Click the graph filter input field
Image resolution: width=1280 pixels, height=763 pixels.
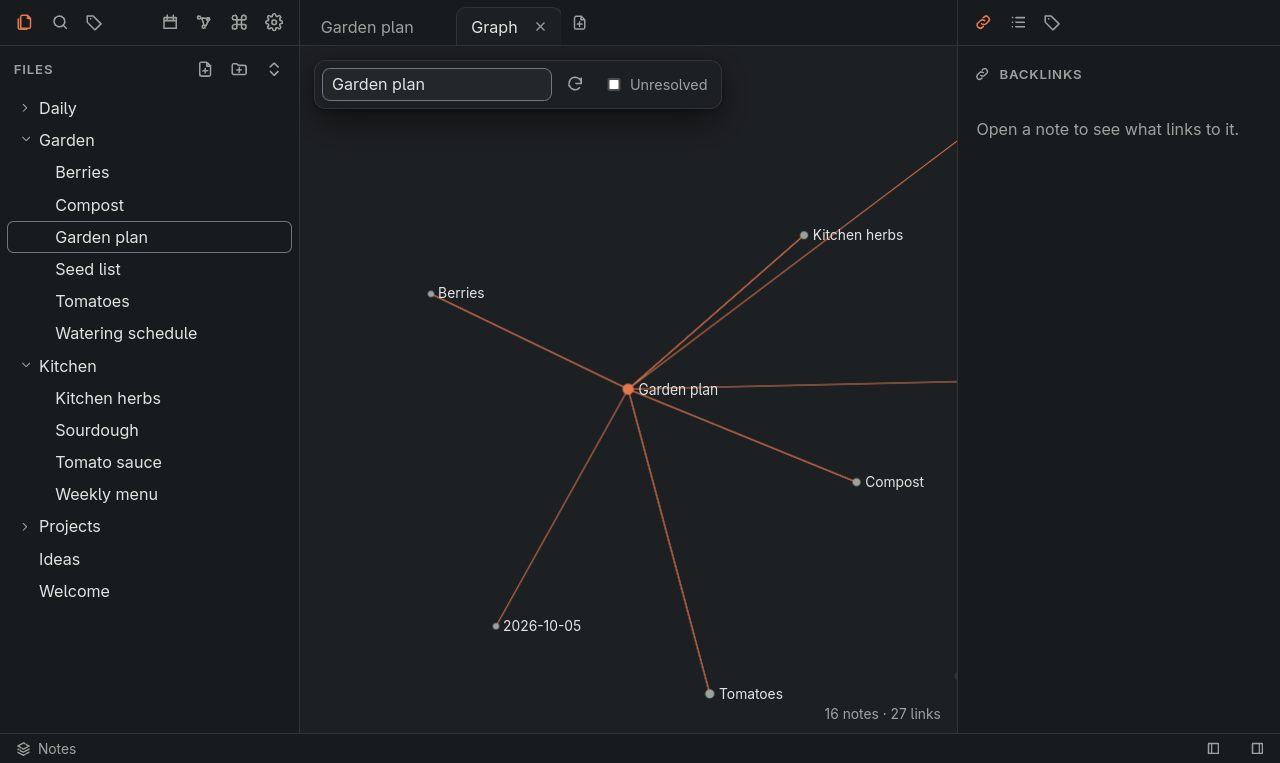[437, 84]
